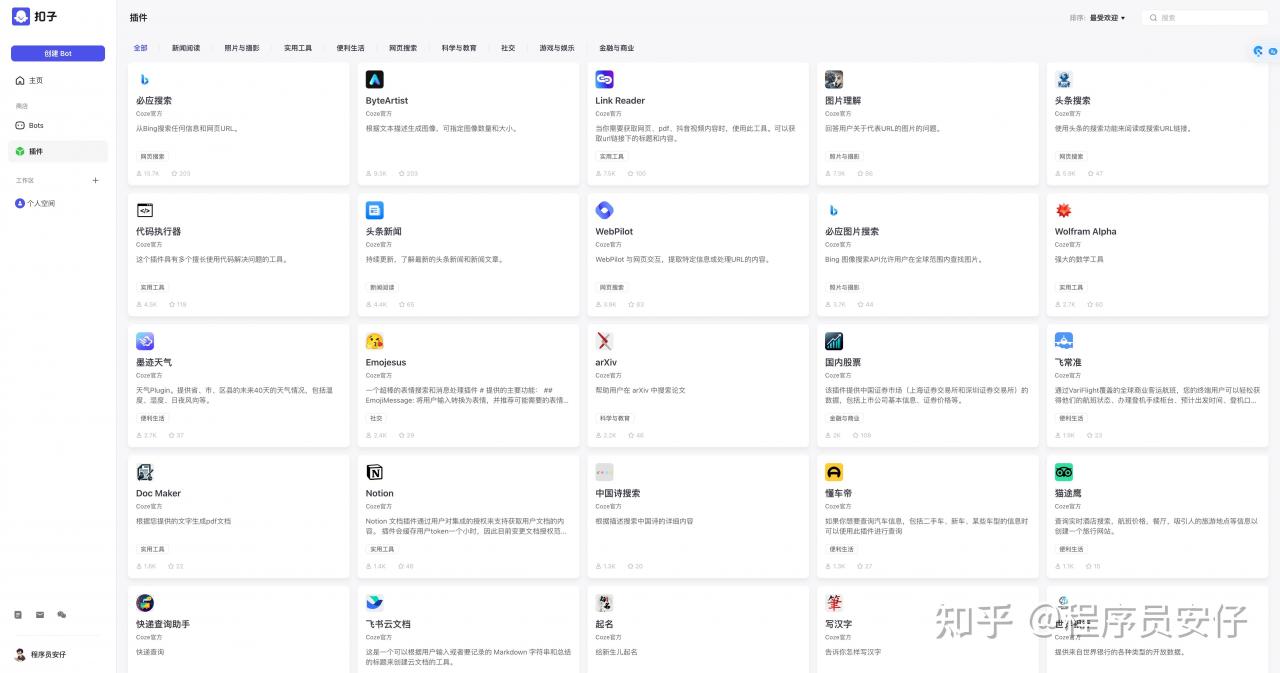Click the Notion plugin icon
This screenshot has height=673, width=1280.
(x=375, y=472)
